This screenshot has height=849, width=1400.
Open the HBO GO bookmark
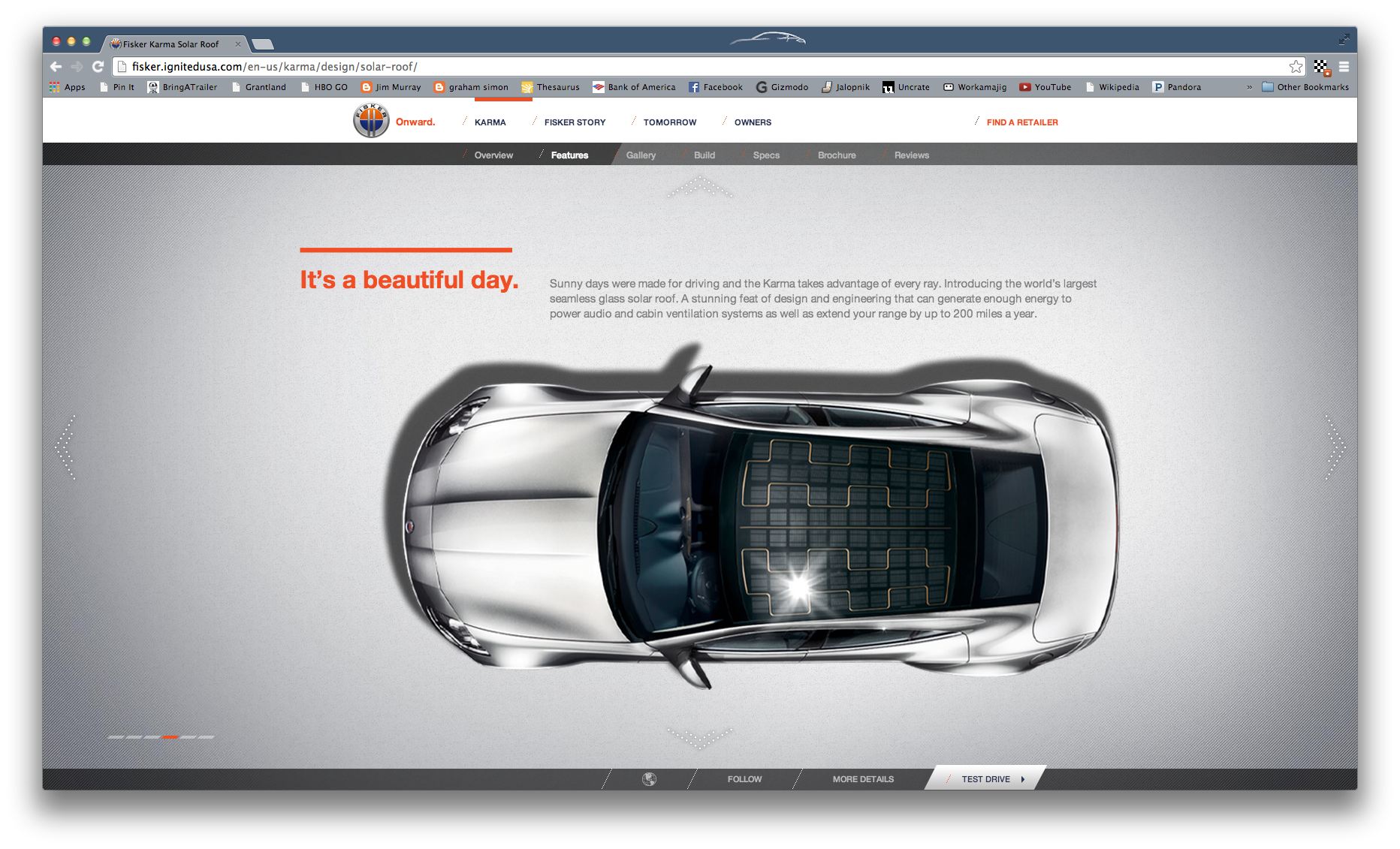pyautogui.click(x=324, y=87)
